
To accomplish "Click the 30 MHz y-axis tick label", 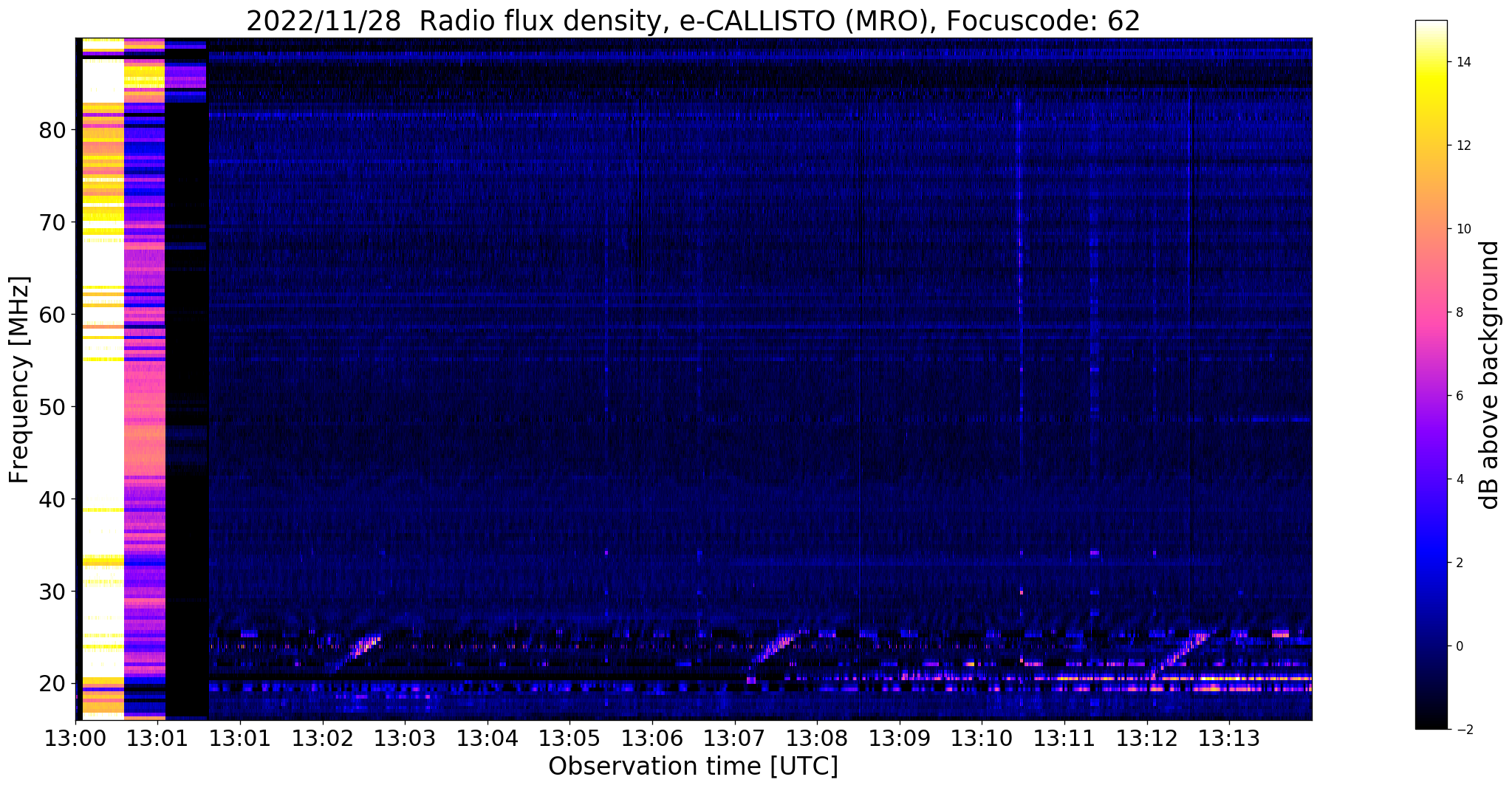I will pos(52,592).
